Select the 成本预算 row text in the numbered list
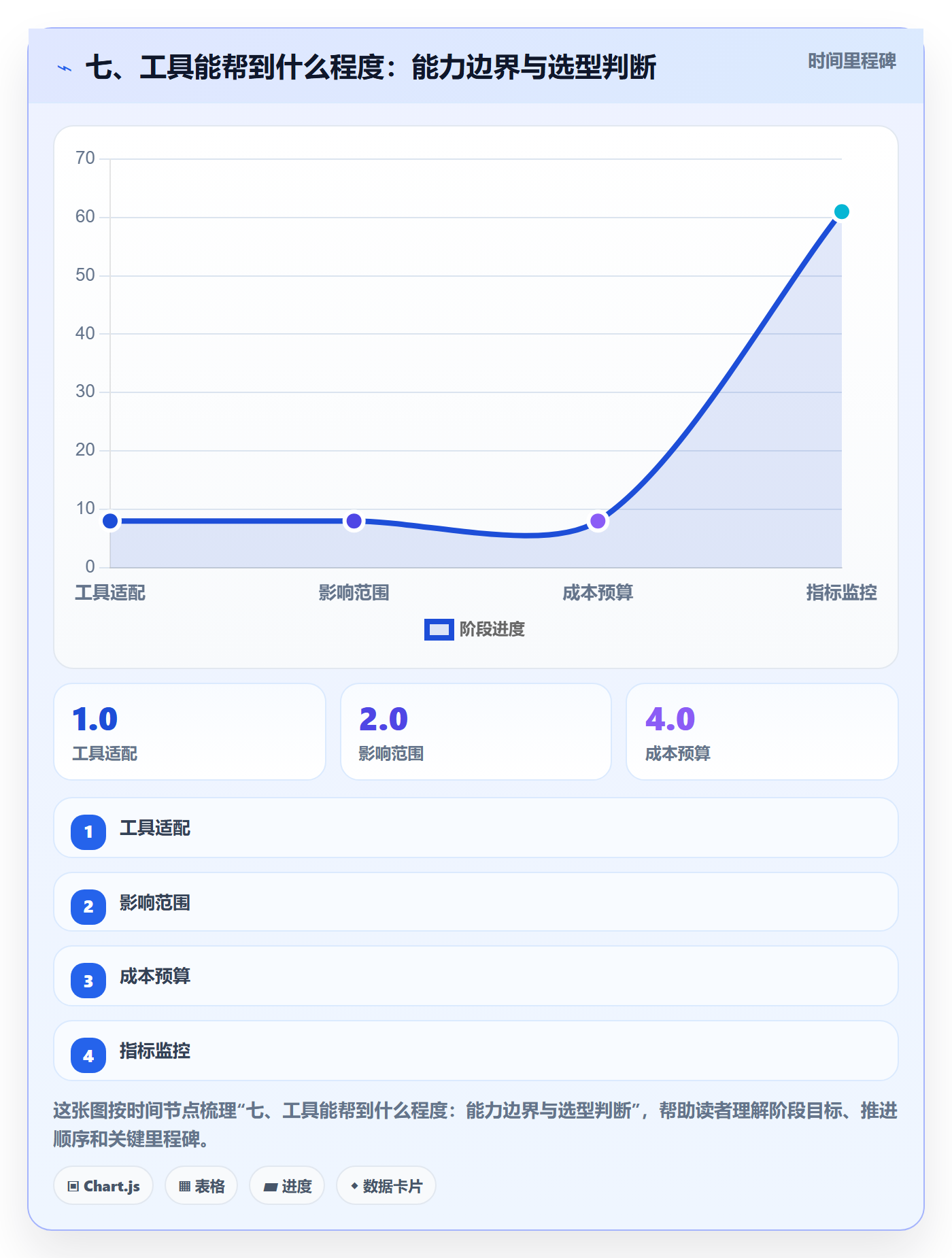Viewport: 952px width, 1258px height. pyautogui.click(x=155, y=976)
